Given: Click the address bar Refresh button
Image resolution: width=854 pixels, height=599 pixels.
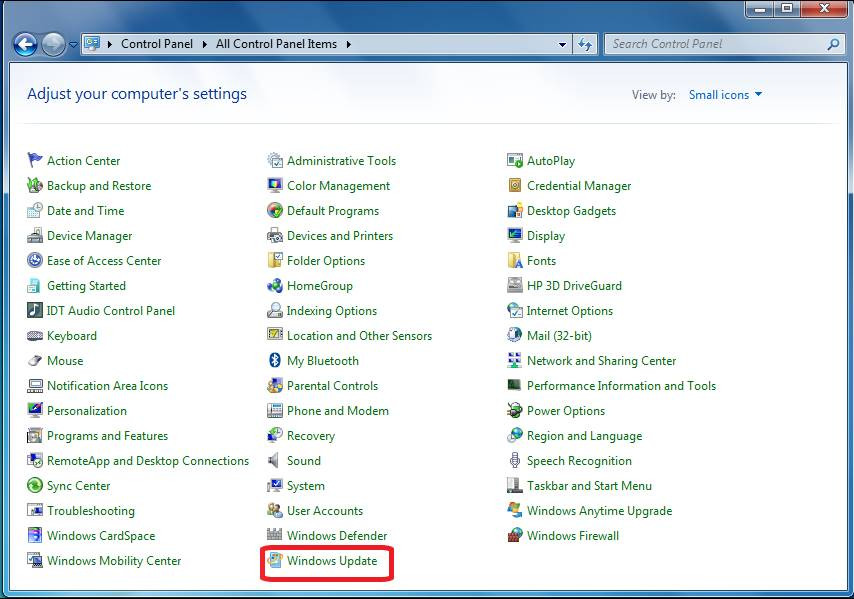Looking at the screenshot, I should [585, 44].
